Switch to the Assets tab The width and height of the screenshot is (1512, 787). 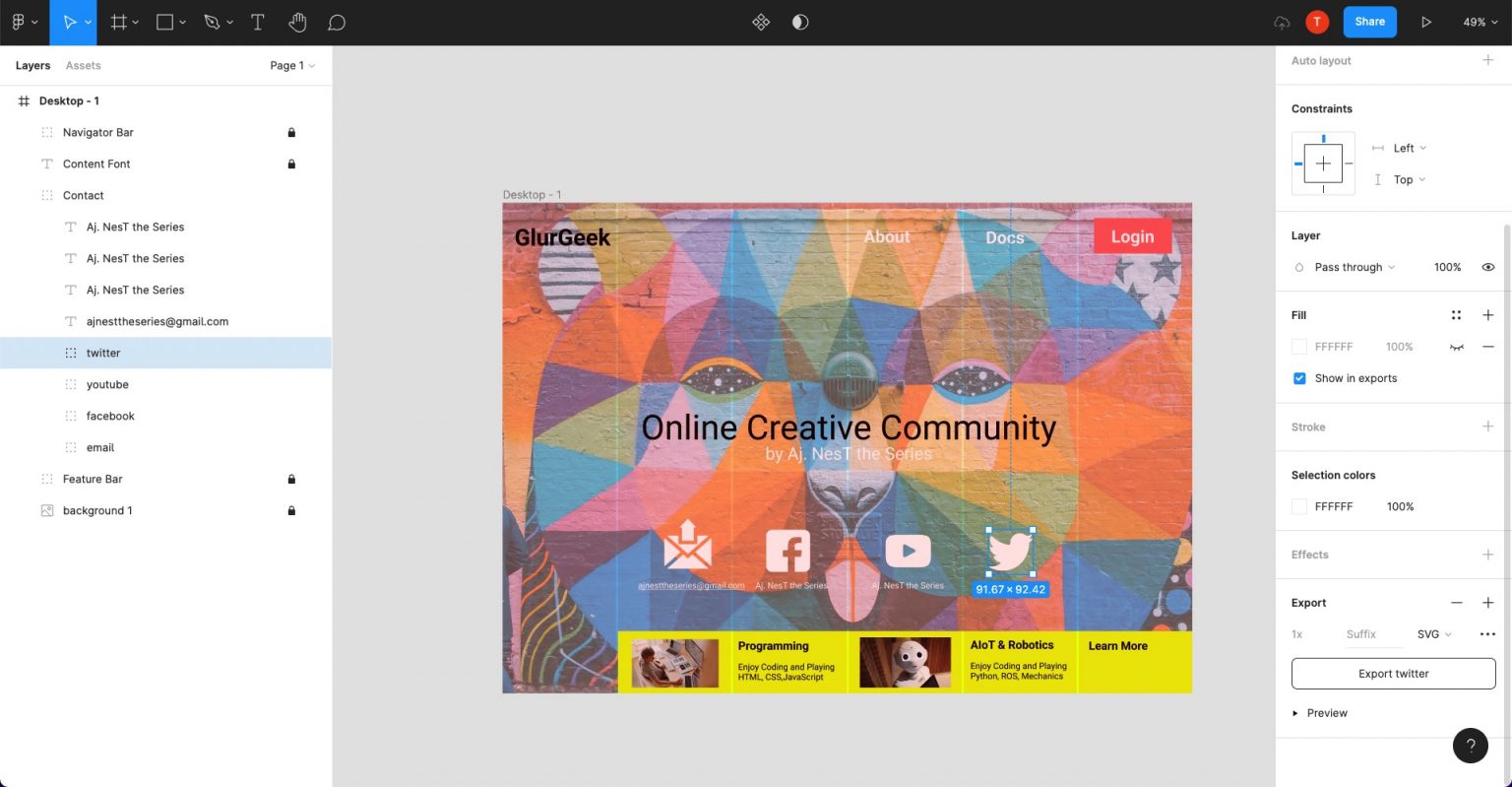coord(84,65)
